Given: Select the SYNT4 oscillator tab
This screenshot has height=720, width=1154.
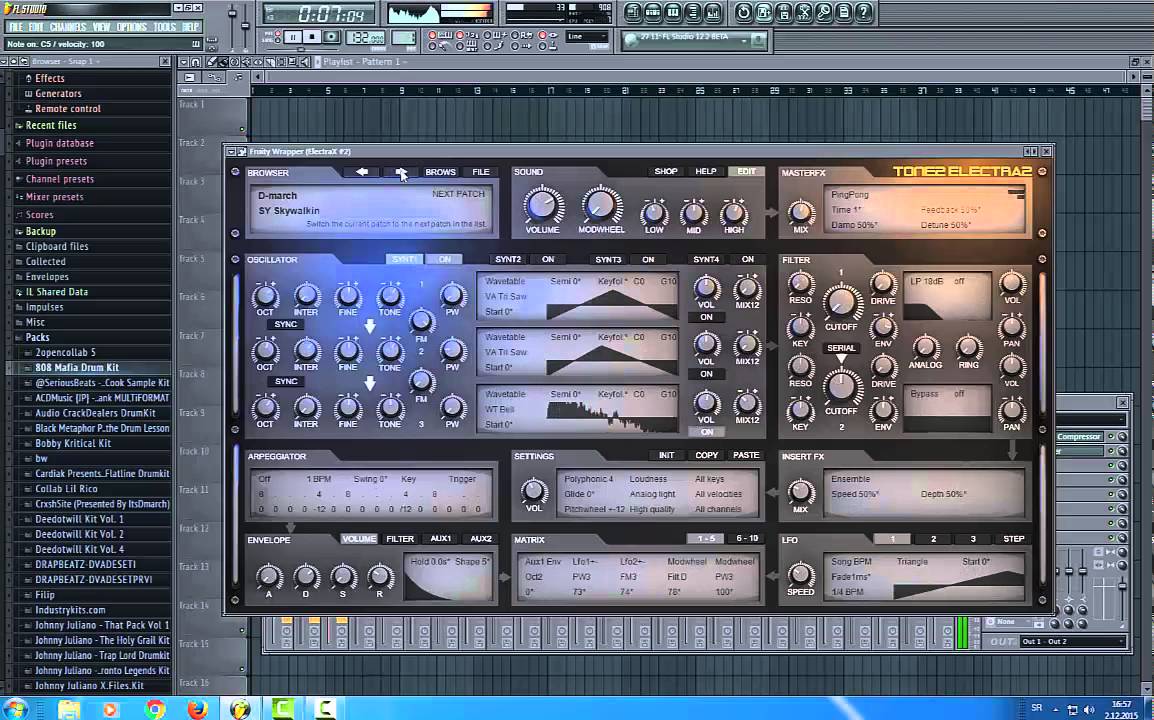Looking at the screenshot, I should (706, 259).
